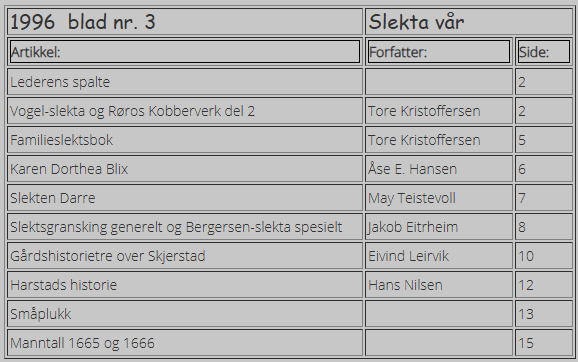Click the 'Artikkel:' column header
578x362 pixels.
tap(185, 52)
